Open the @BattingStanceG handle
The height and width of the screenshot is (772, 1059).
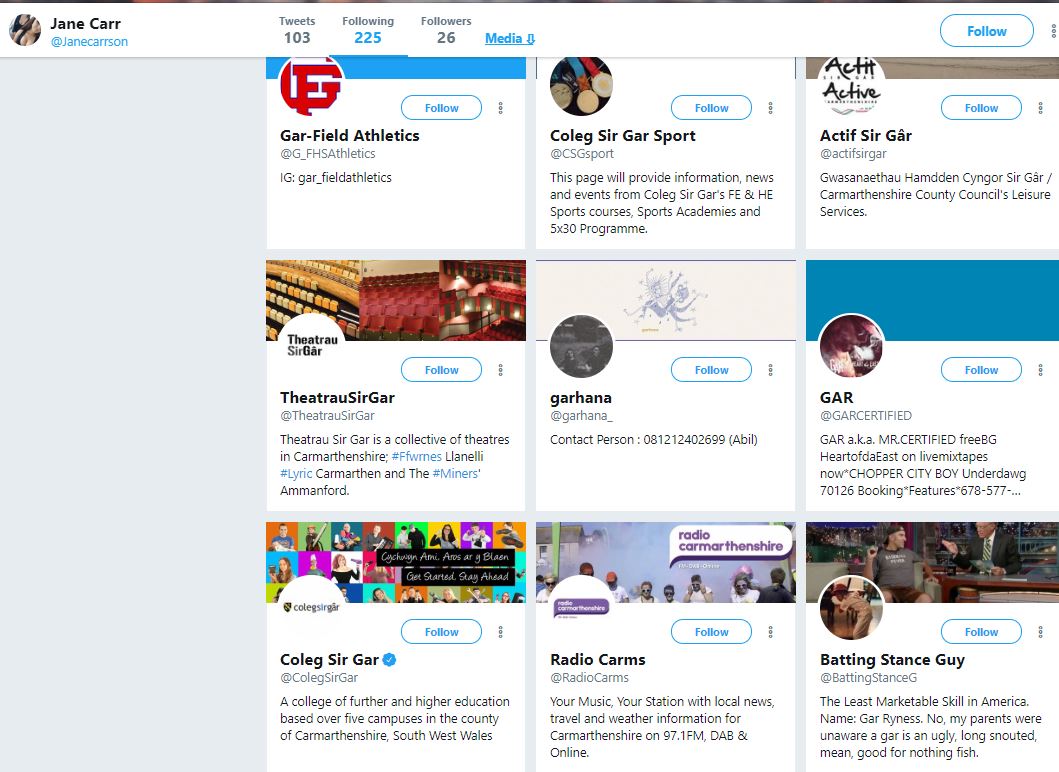(869, 678)
